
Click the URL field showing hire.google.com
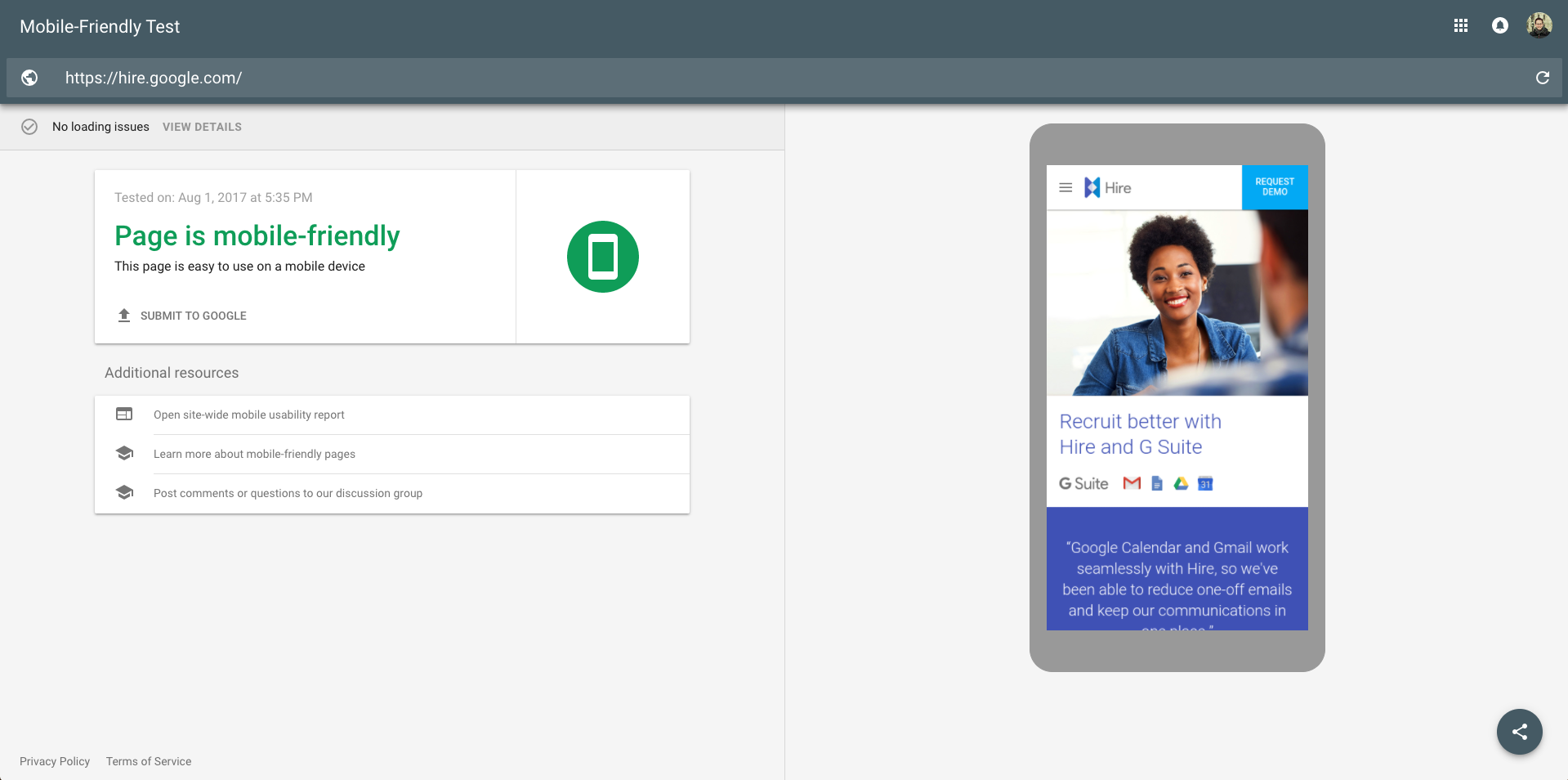click(784, 78)
